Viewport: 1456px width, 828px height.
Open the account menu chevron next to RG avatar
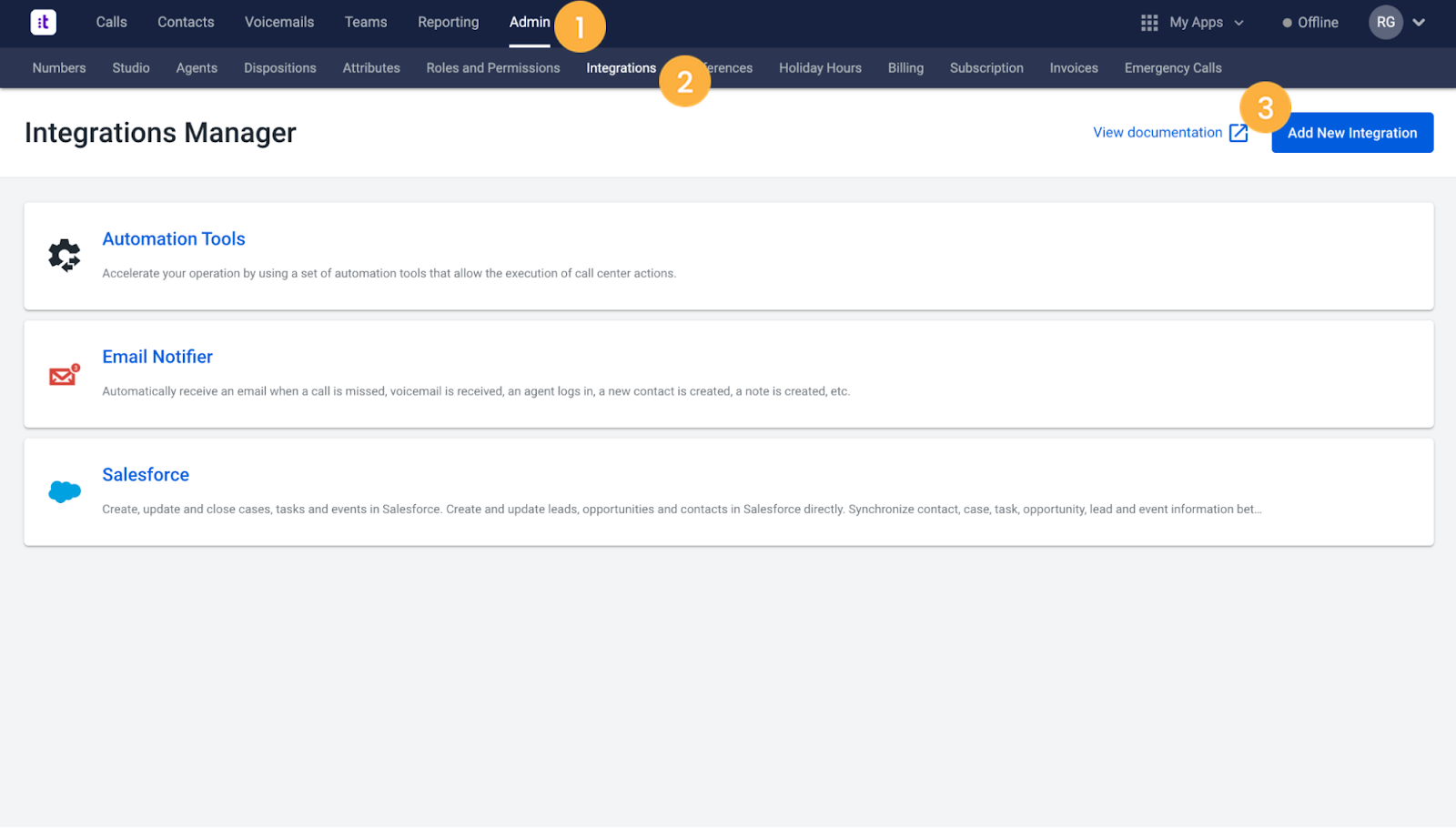[x=1419, y=22]
